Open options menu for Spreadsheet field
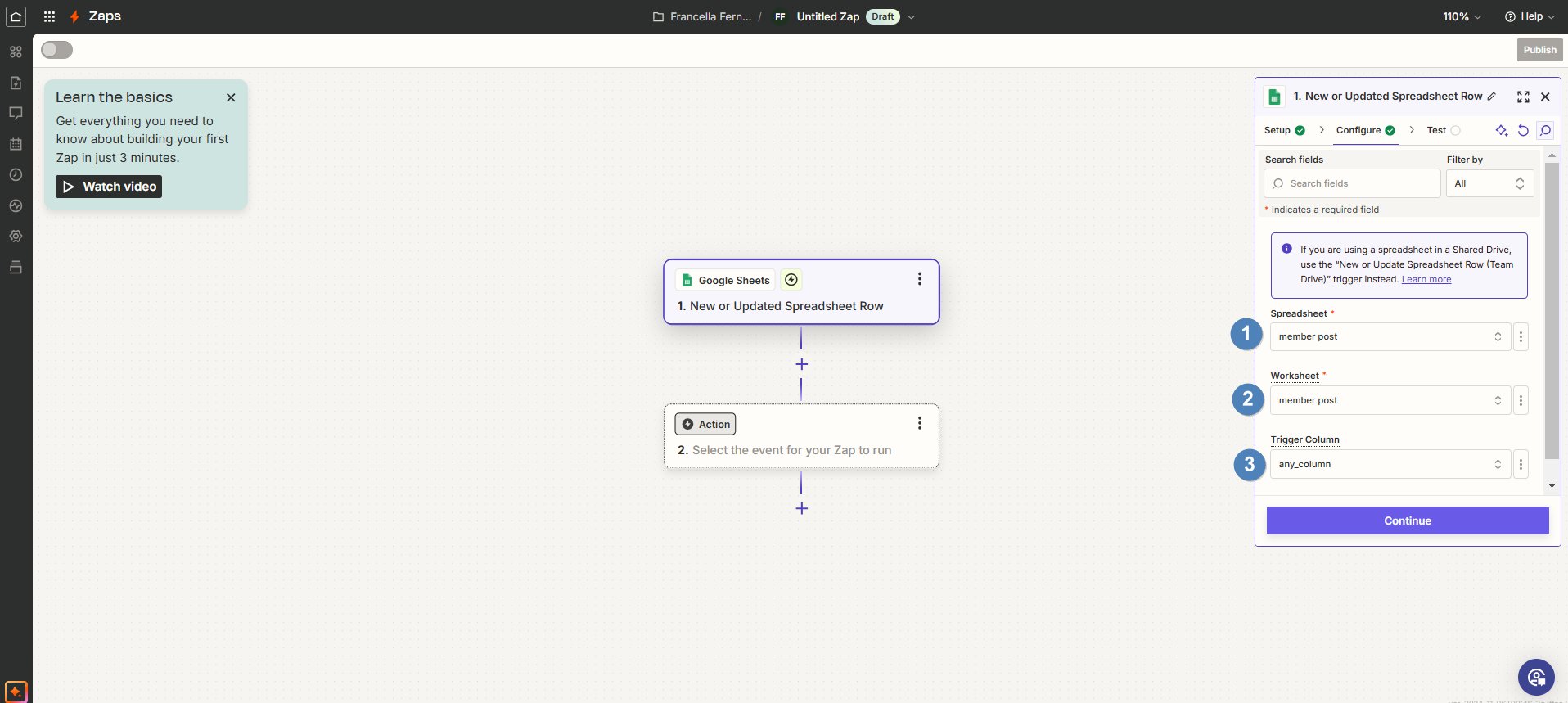This screenshot has width=1568, height=703. coord(1521,336)
